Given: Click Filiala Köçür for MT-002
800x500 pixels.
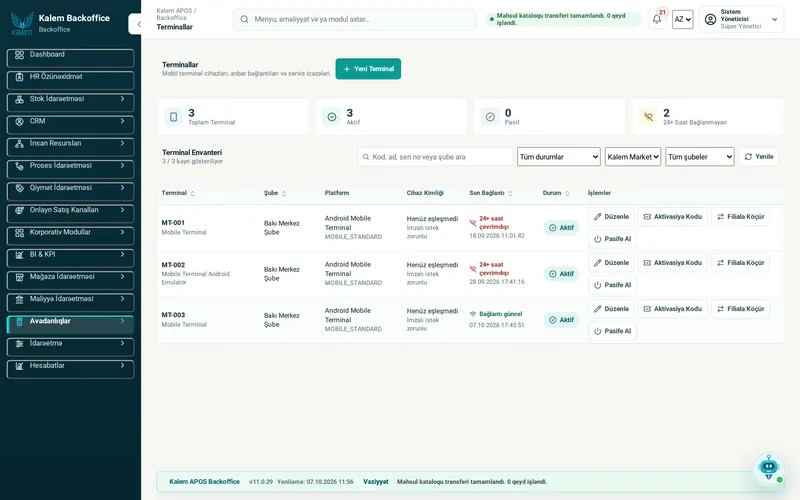Looking at the screenshot, I should tap(740, 263).
